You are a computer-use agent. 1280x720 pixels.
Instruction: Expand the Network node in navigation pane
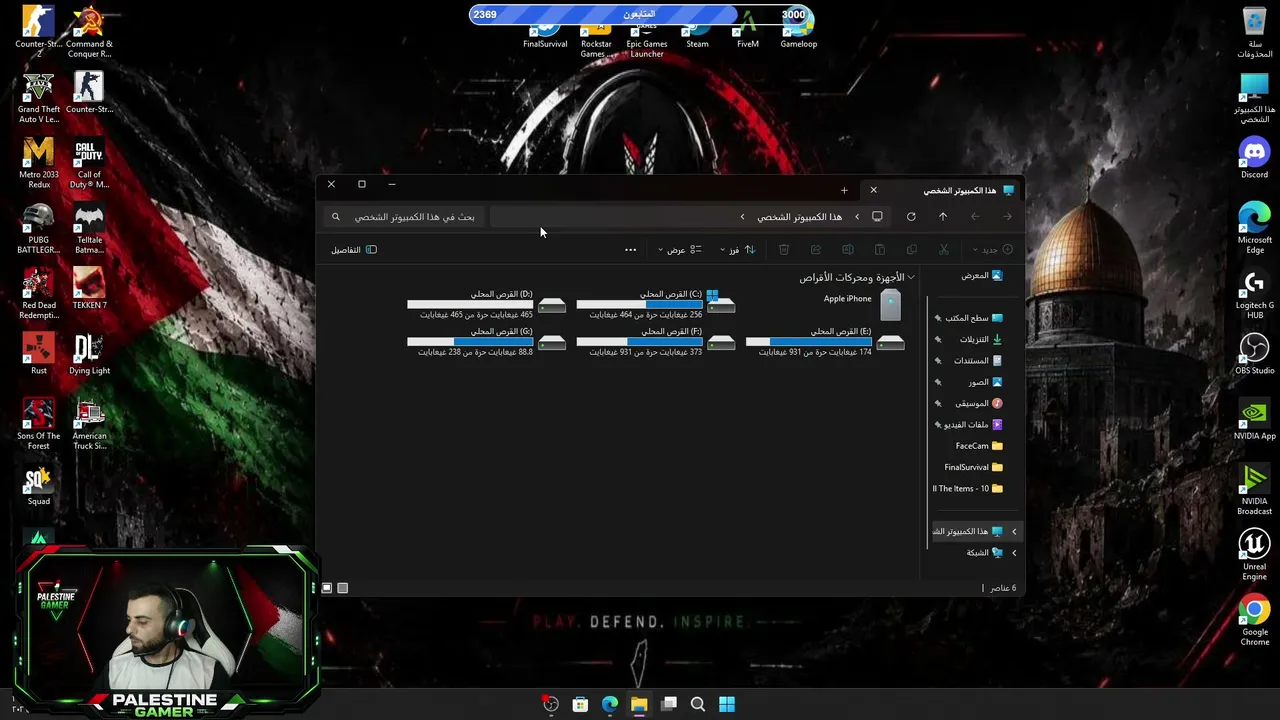click(x=1014, y=553)
